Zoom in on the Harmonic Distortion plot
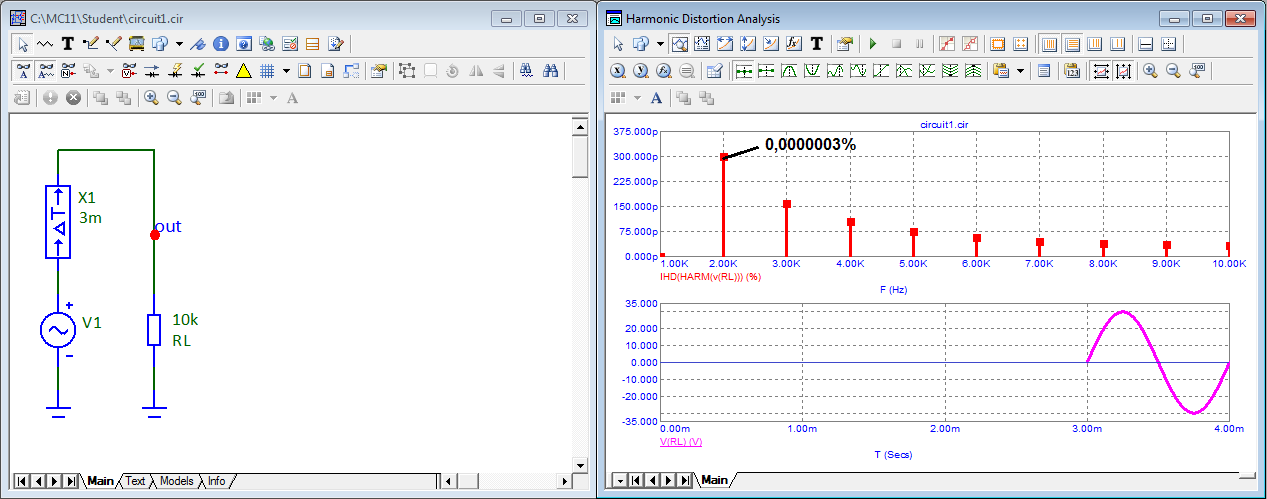Image resolution: width=1267 pixels, height=499 pixels. tap(1151, 71)
